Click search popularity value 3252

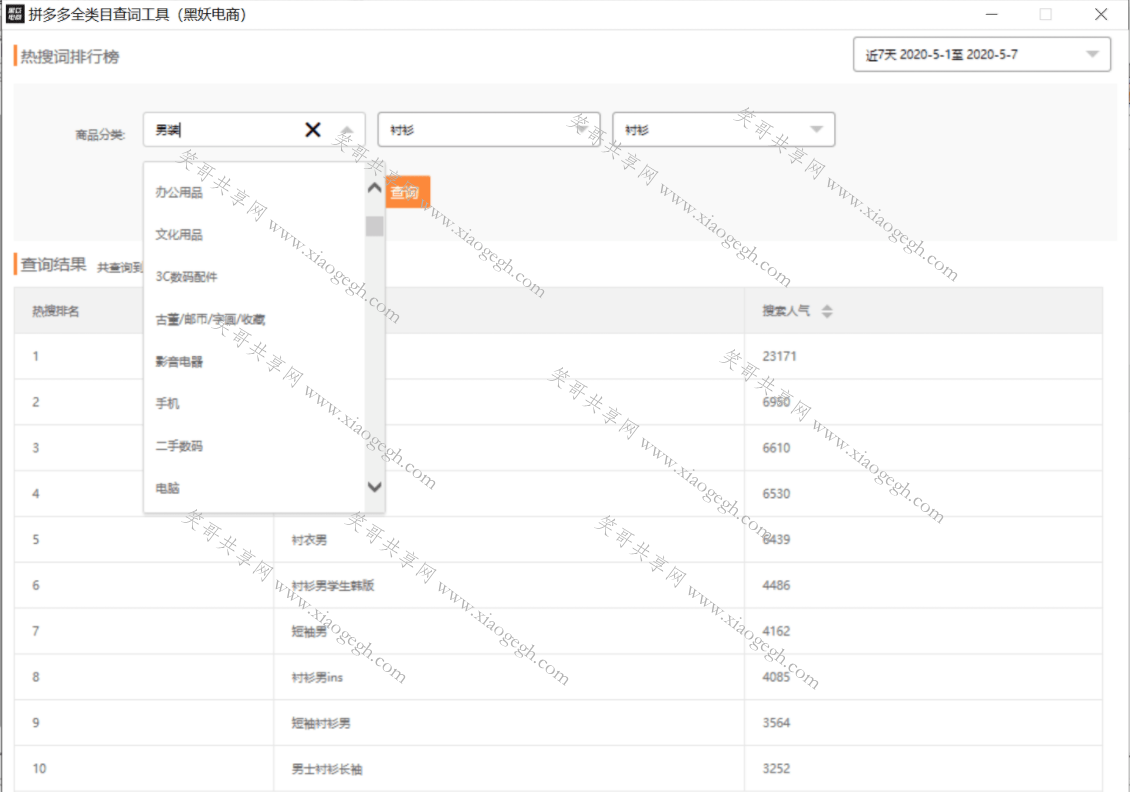tap(777, 769)
